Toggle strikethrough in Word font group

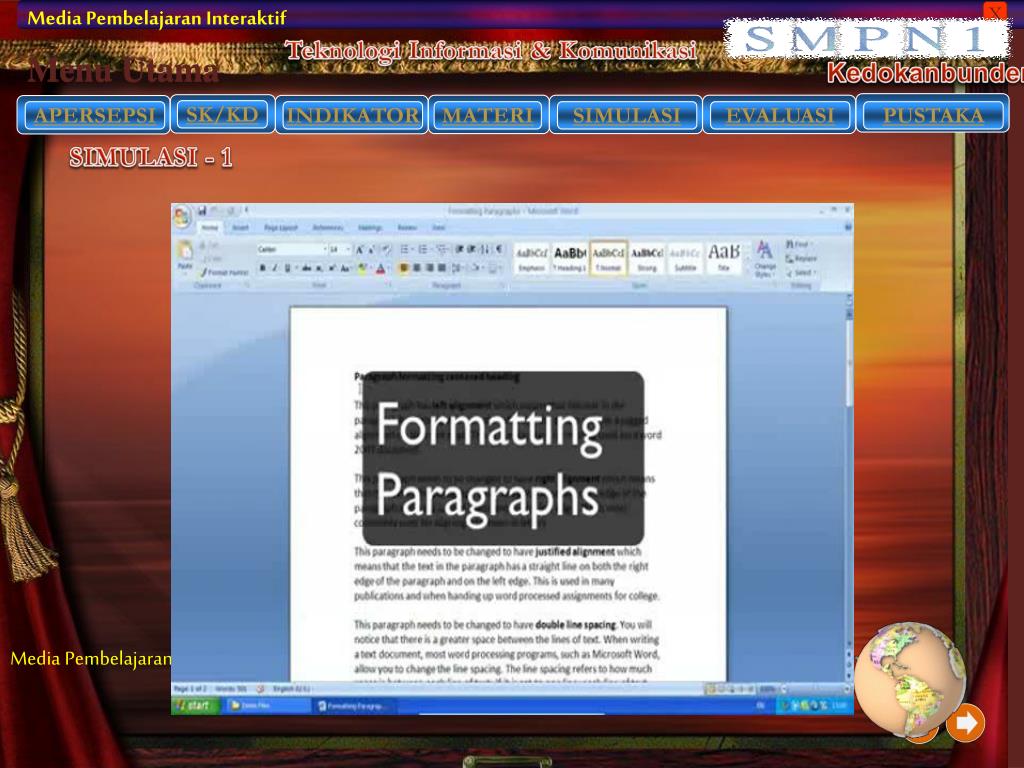[x=306, y=268]
